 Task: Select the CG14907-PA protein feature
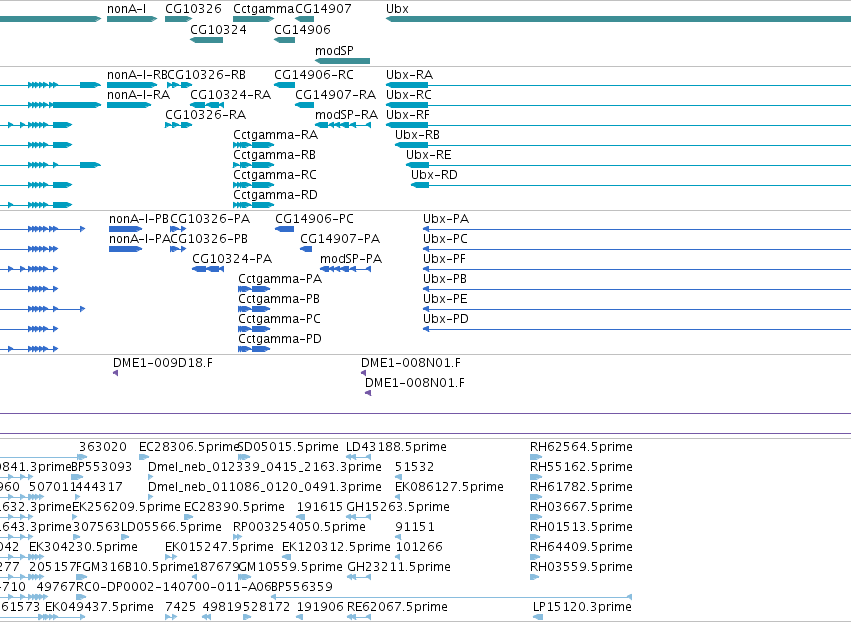[306, 249]
